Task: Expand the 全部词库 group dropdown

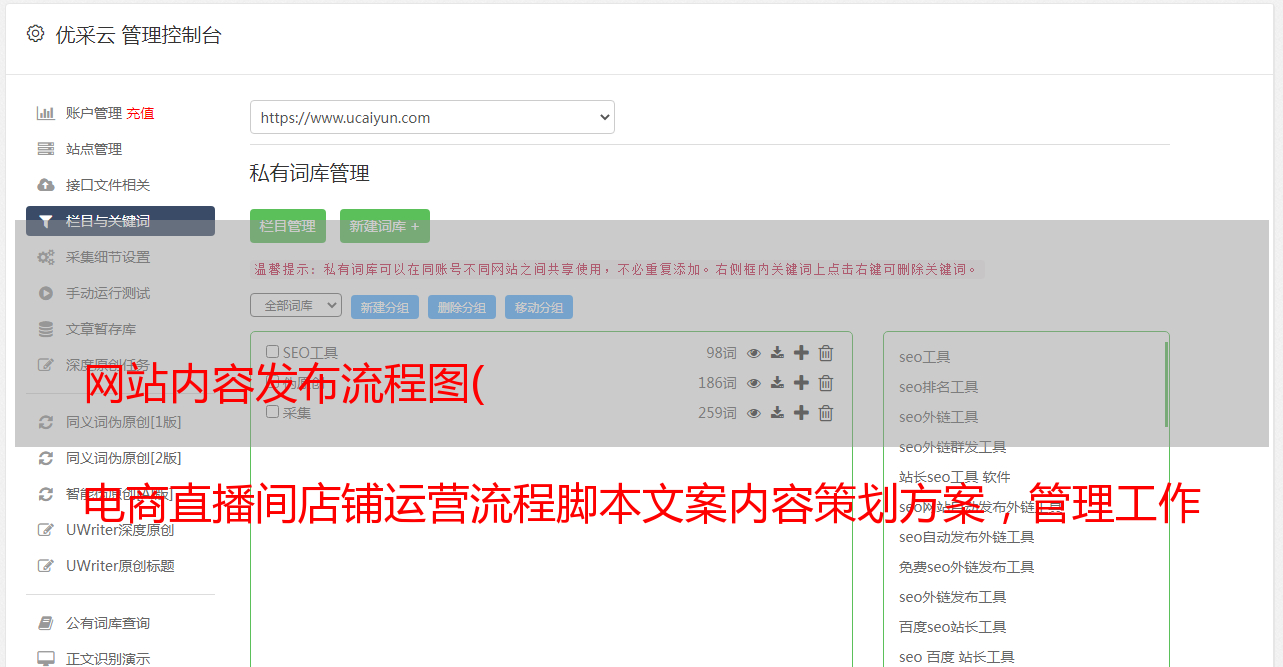Action: click(x=296, y=305)
